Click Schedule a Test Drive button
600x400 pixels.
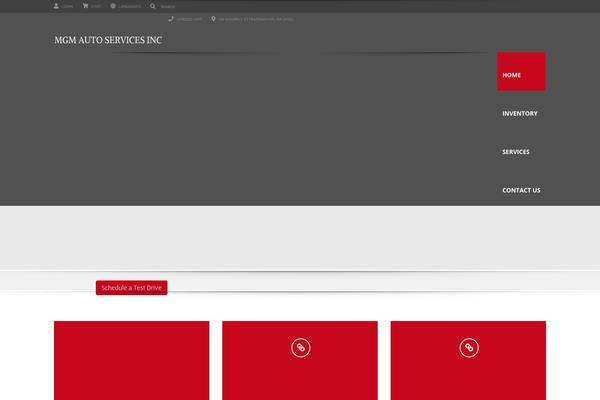coord(132,288)
